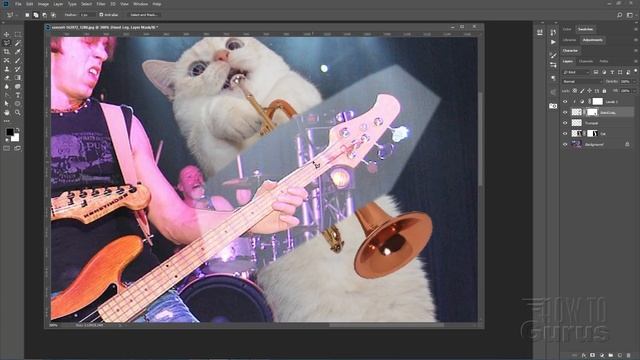Open the File menu

coord(18,4)
